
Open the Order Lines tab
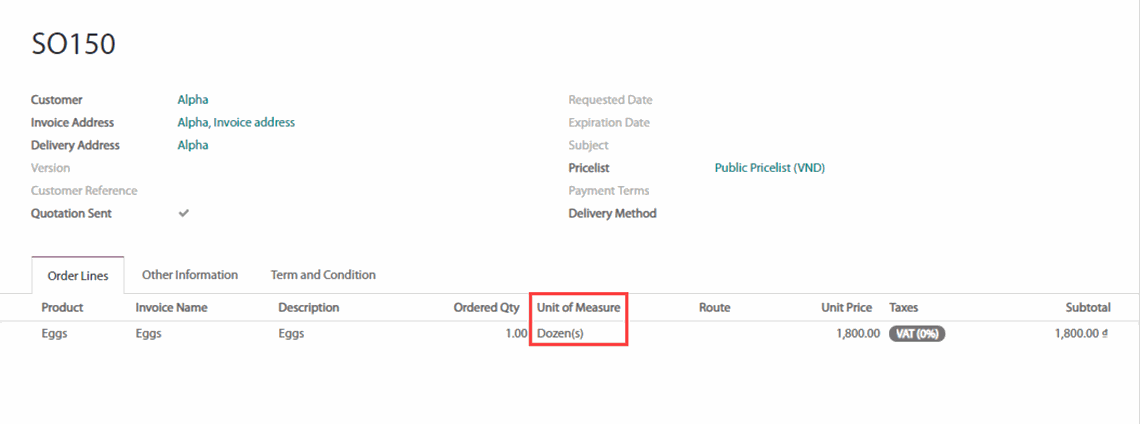click(78, 276)
